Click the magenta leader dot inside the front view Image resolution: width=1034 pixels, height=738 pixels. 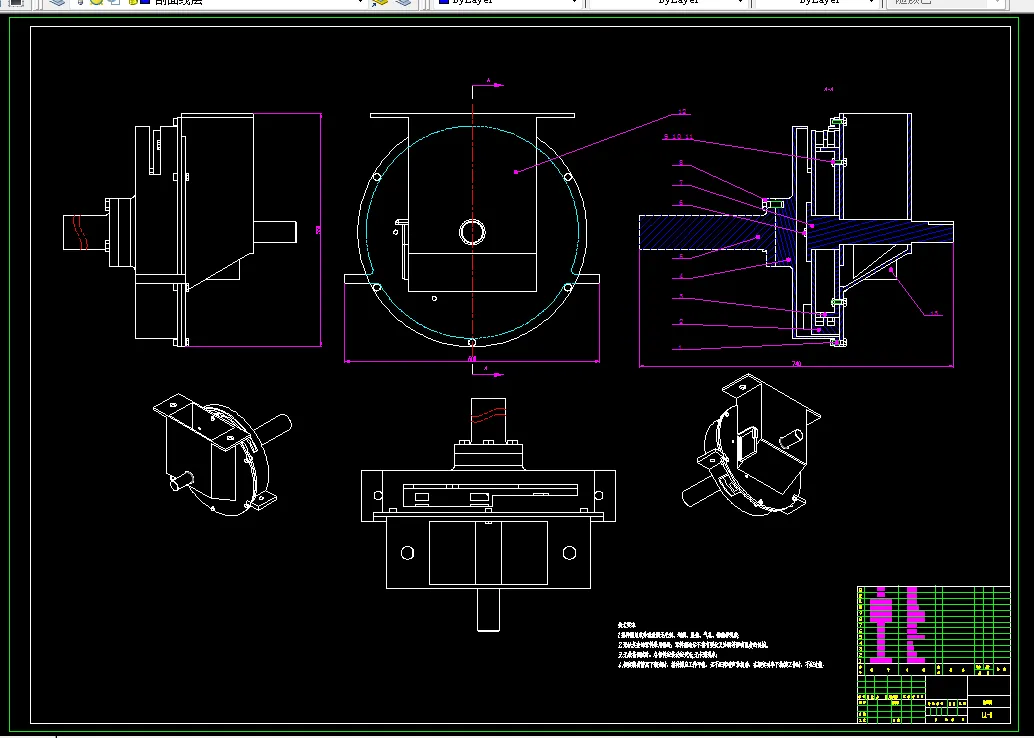coord(516,172)
